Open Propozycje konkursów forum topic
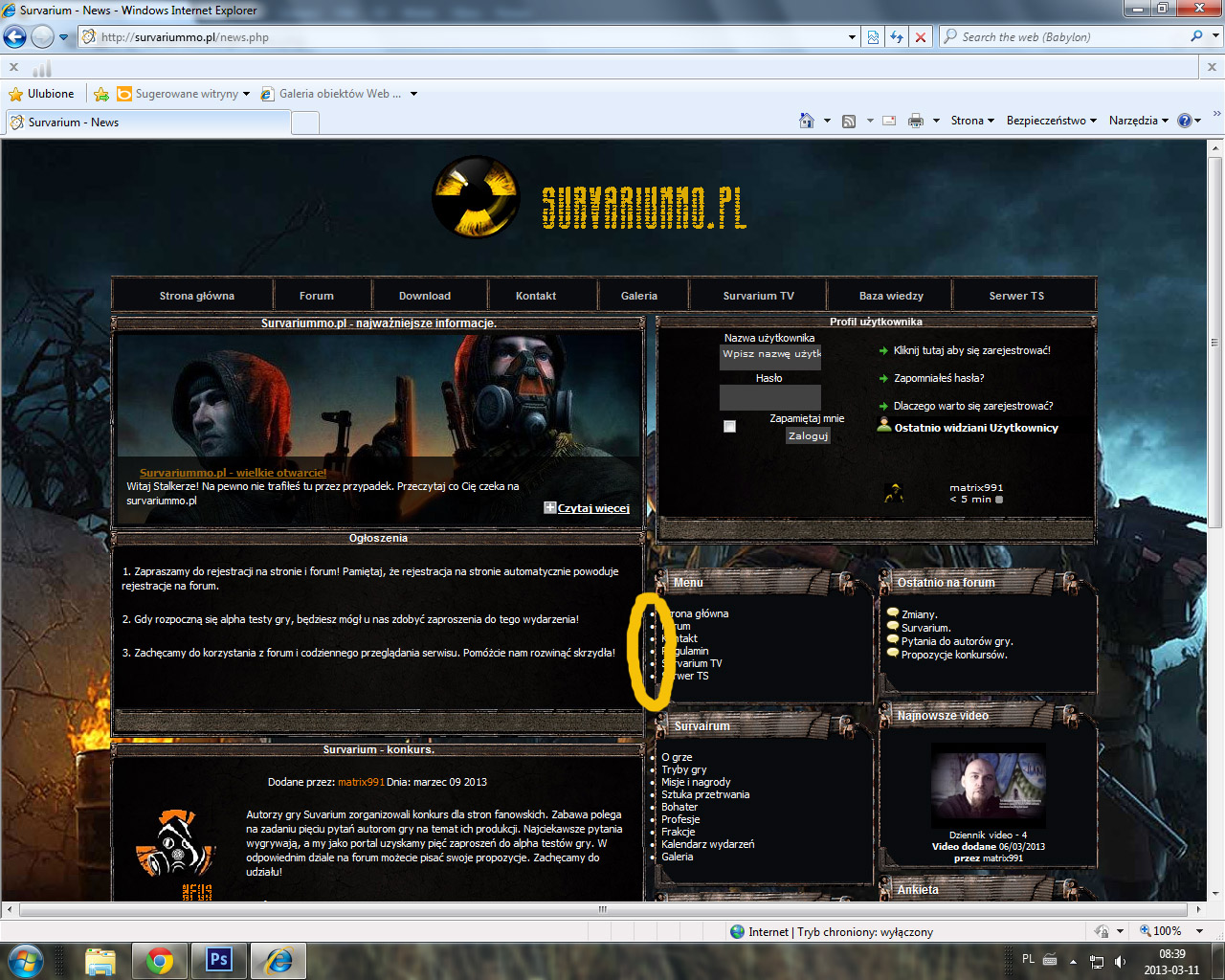This screenshot has height=980, width=1225. click(954, 655)
